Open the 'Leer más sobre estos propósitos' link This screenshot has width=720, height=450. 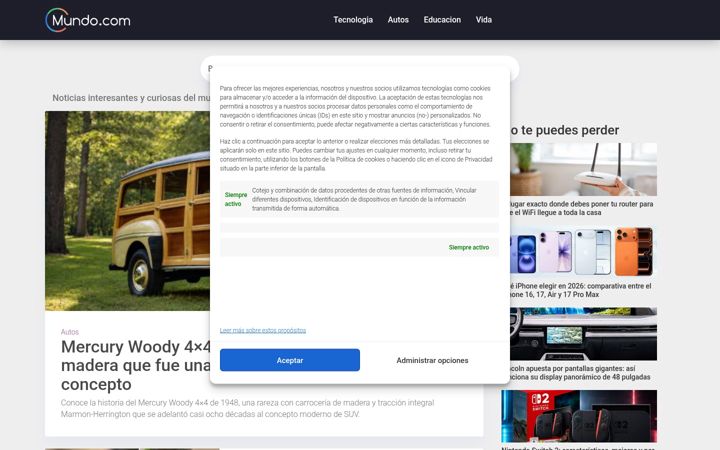click(263, 330)
